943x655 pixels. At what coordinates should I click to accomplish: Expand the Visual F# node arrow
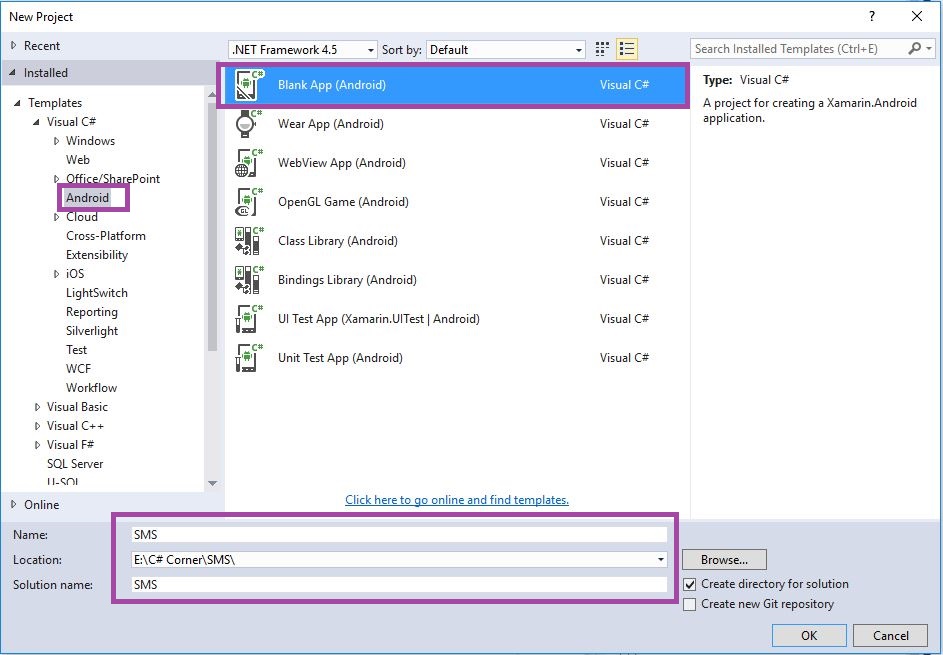37,445
